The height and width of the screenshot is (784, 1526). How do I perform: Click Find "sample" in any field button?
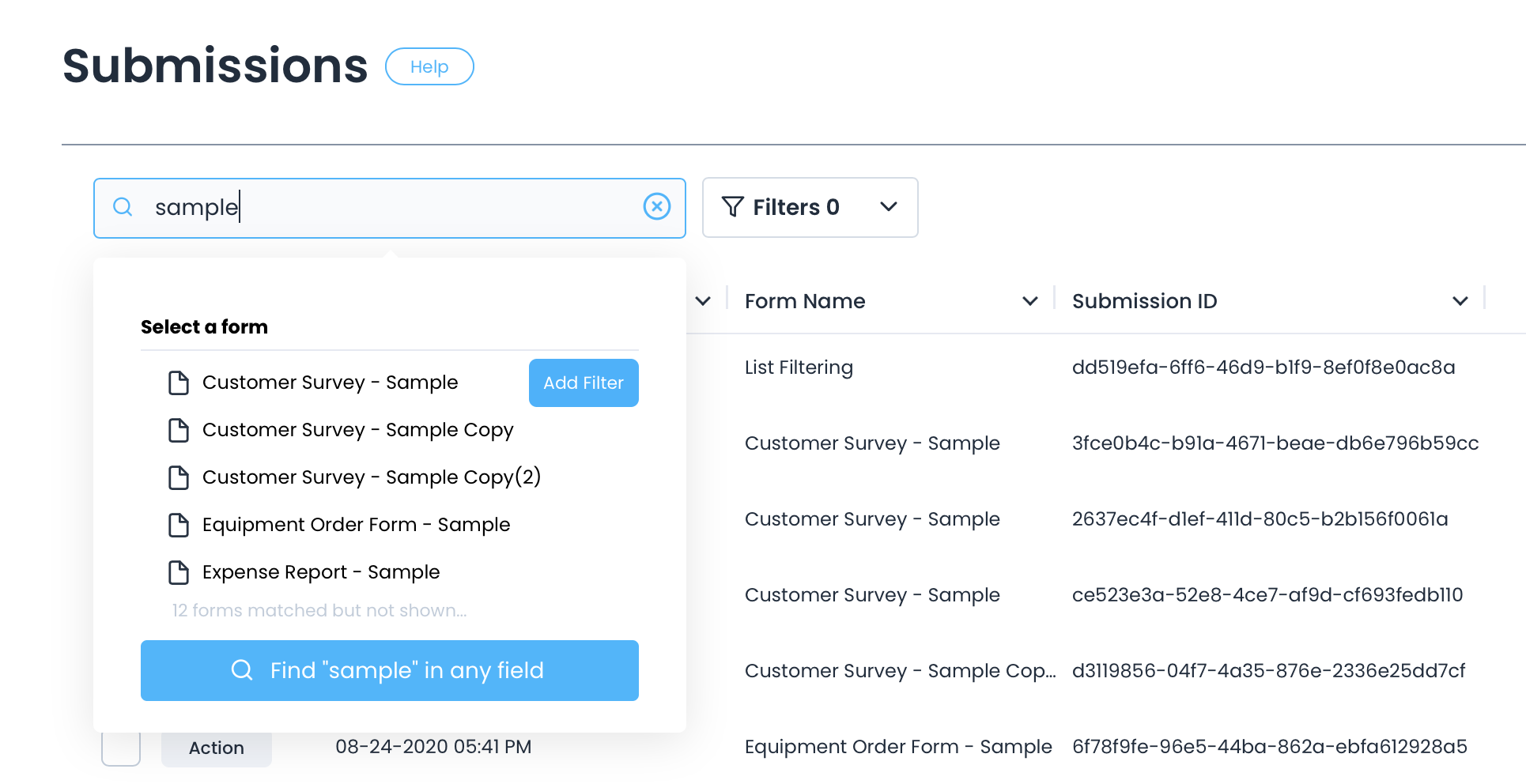click(x=389, y=670)
